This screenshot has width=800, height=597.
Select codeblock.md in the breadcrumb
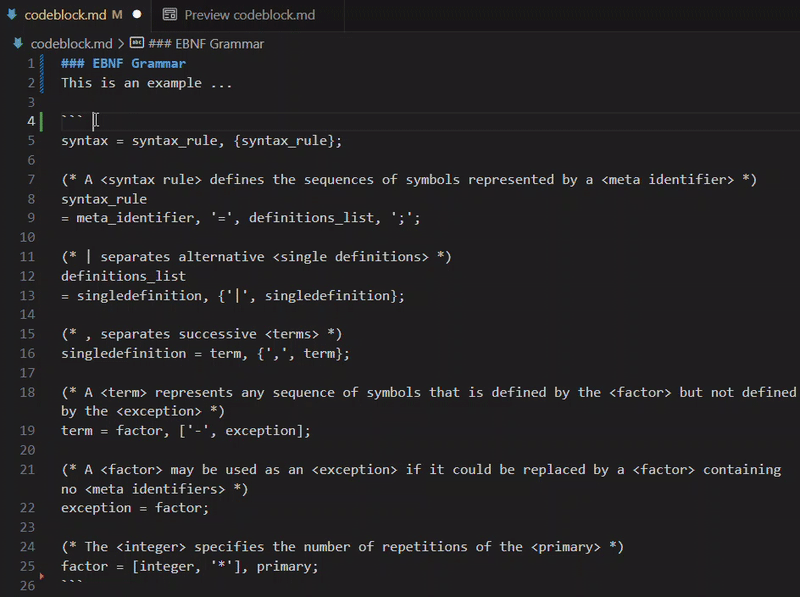pyautogui.click(x=71, y=44)
